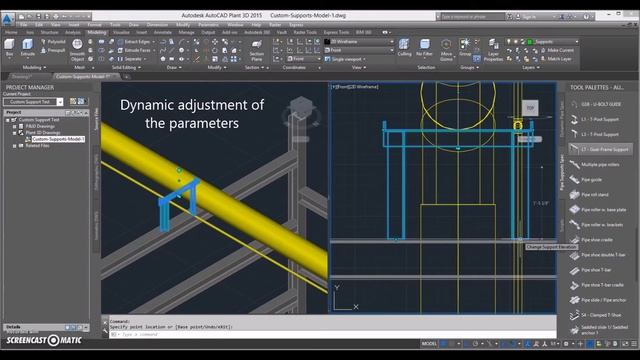Choose the Polysolid tool
The height and width of the screenshot is (360, 640).
pyautogui.click(x=53, y=42)
